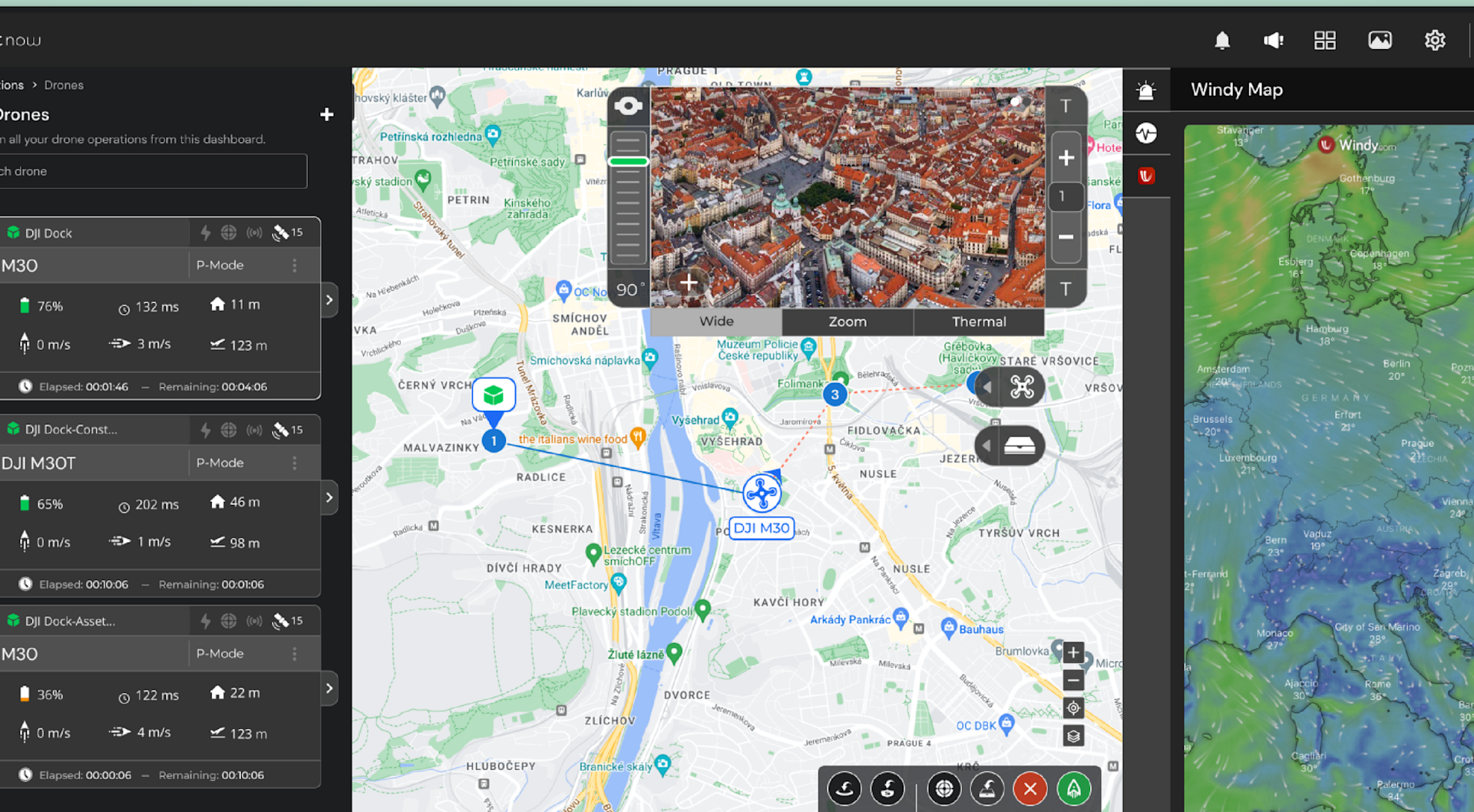This screenshot has height=812, width=1474.
Task: Switch camera to the Zoom tab
Action: point(848,322)
